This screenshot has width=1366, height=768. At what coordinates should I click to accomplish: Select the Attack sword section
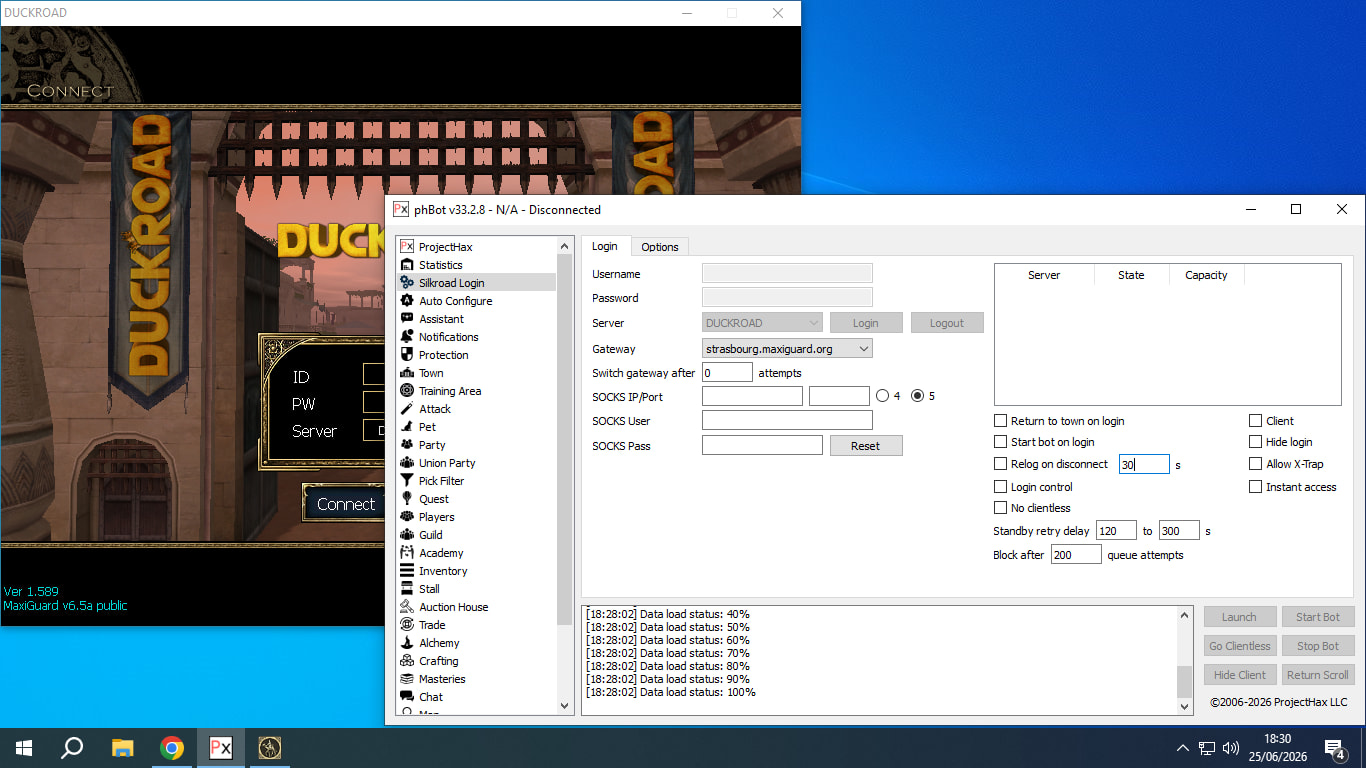(434, 409)
